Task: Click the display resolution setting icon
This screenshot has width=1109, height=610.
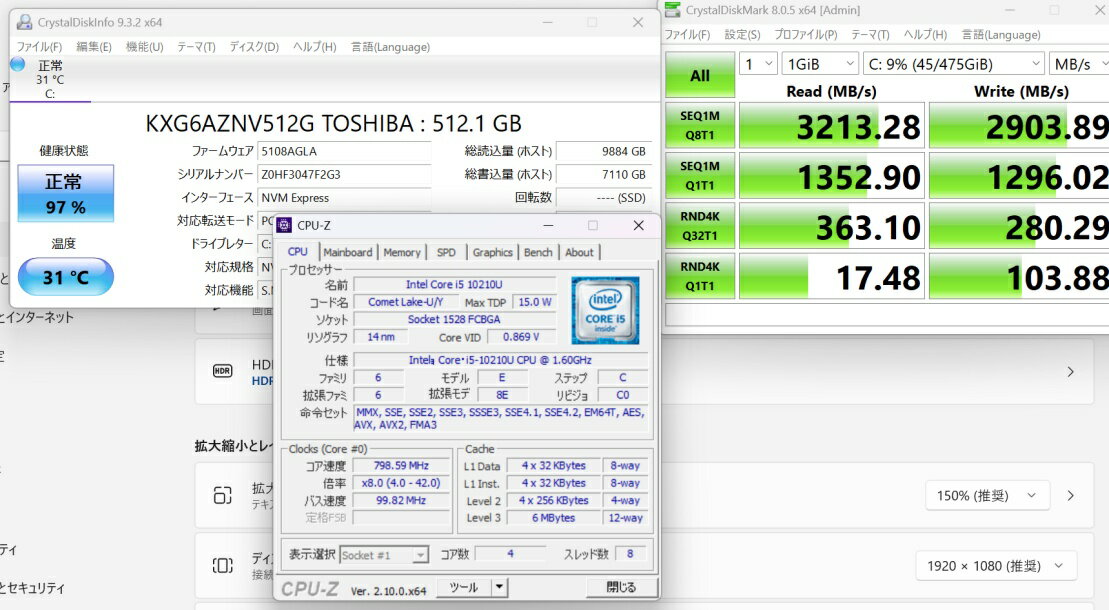Action: [x=222, y=565]
